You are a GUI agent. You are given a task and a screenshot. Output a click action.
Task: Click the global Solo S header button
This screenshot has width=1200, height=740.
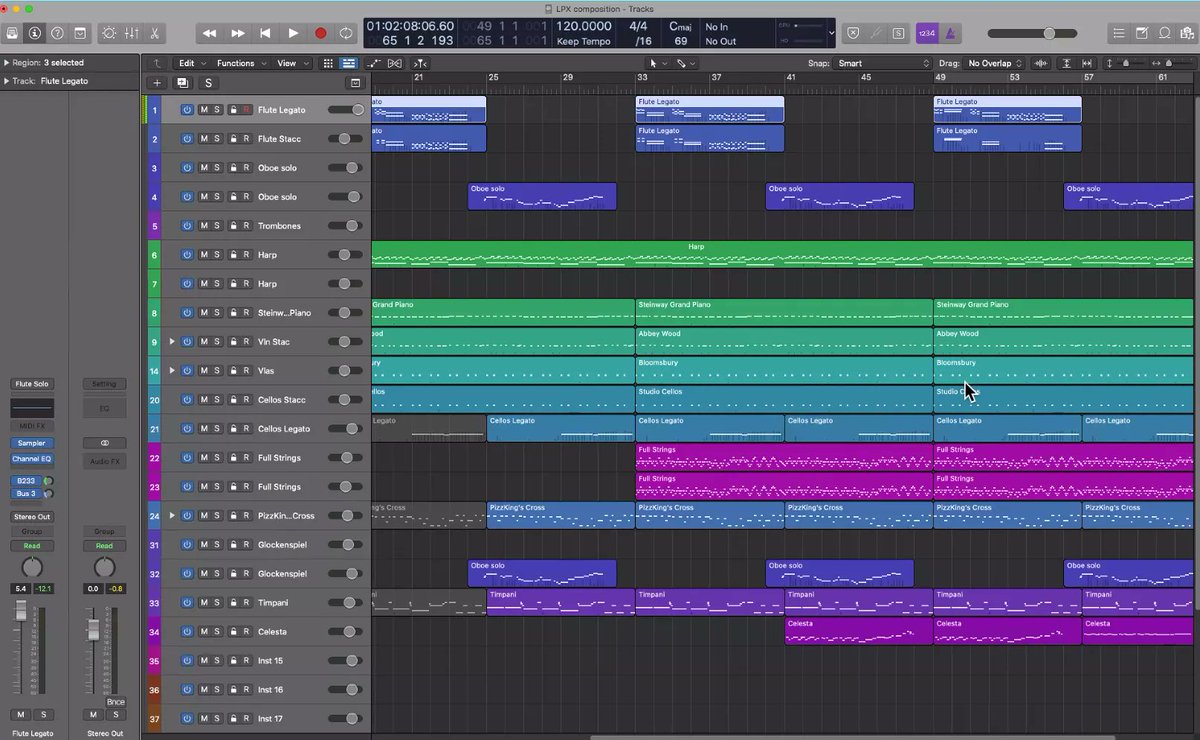(x=207, y=83)
